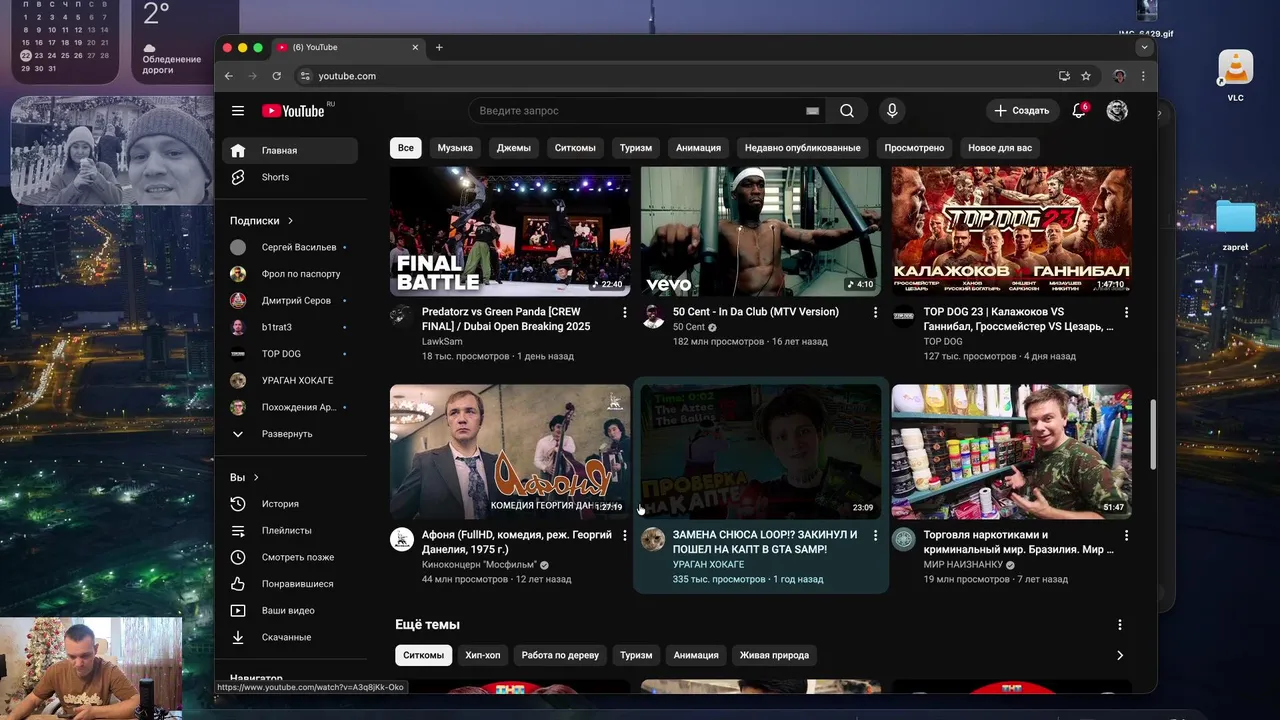Open Shorts in the sidebar
This screenshot has width=1280, height=720.
290,177
